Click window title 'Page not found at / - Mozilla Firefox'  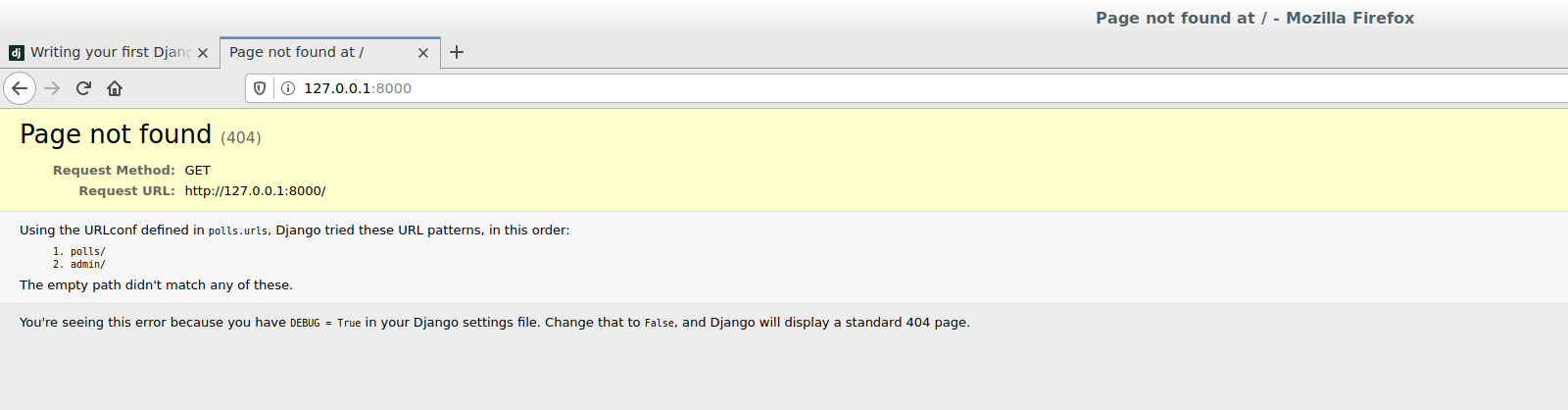pos(1254,18)
